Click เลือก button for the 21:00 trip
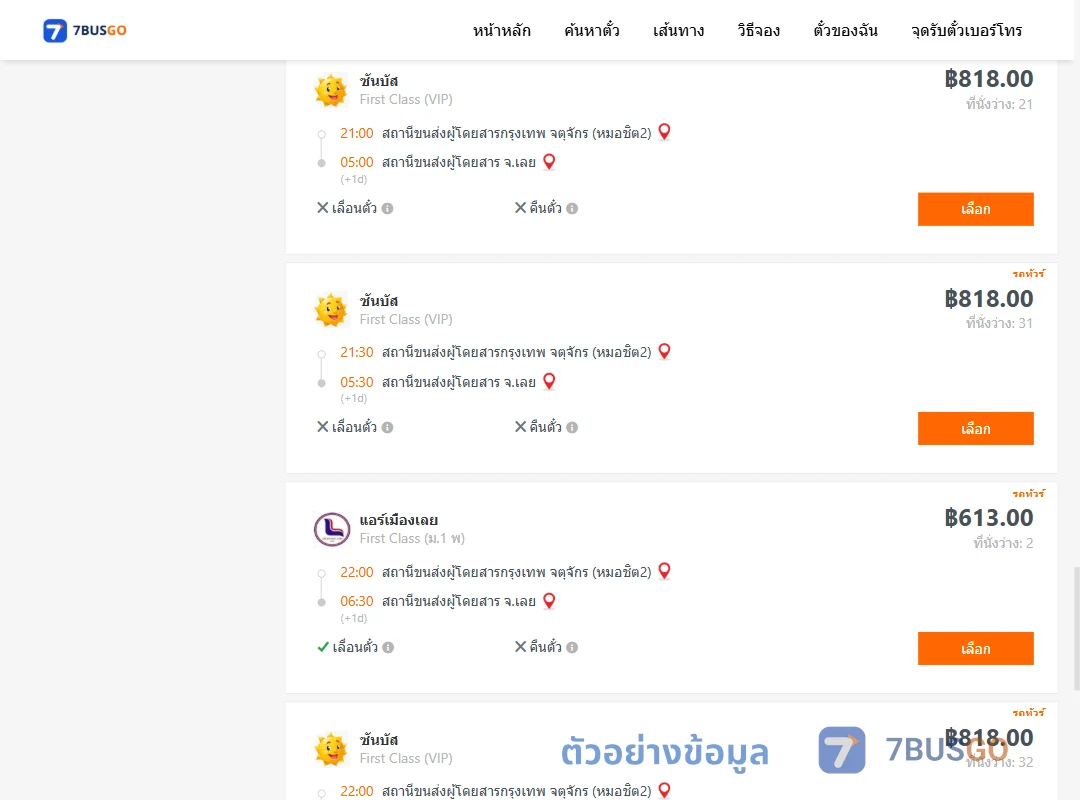Viewport: 1080px width, 800px height. coord(975,209)
